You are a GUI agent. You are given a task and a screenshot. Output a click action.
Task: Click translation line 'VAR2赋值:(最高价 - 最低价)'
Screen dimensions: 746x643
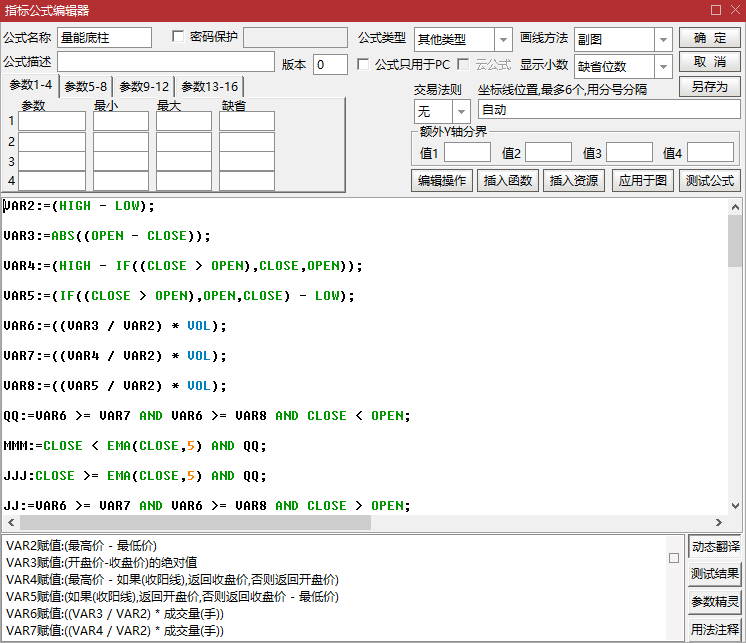[81, 546]
